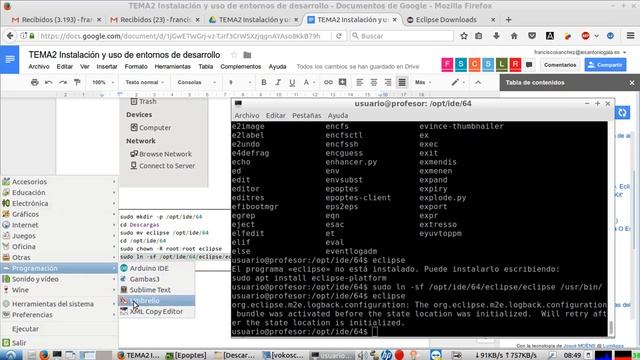Screen dimensions: 640x360
Task: Expand the Accesorios menu category
Action: (59, 182)
